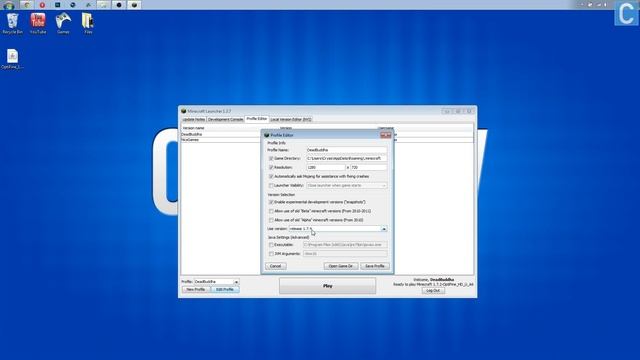Click the resolution width field showing 1280
The image size is (640, 360).
326,167
